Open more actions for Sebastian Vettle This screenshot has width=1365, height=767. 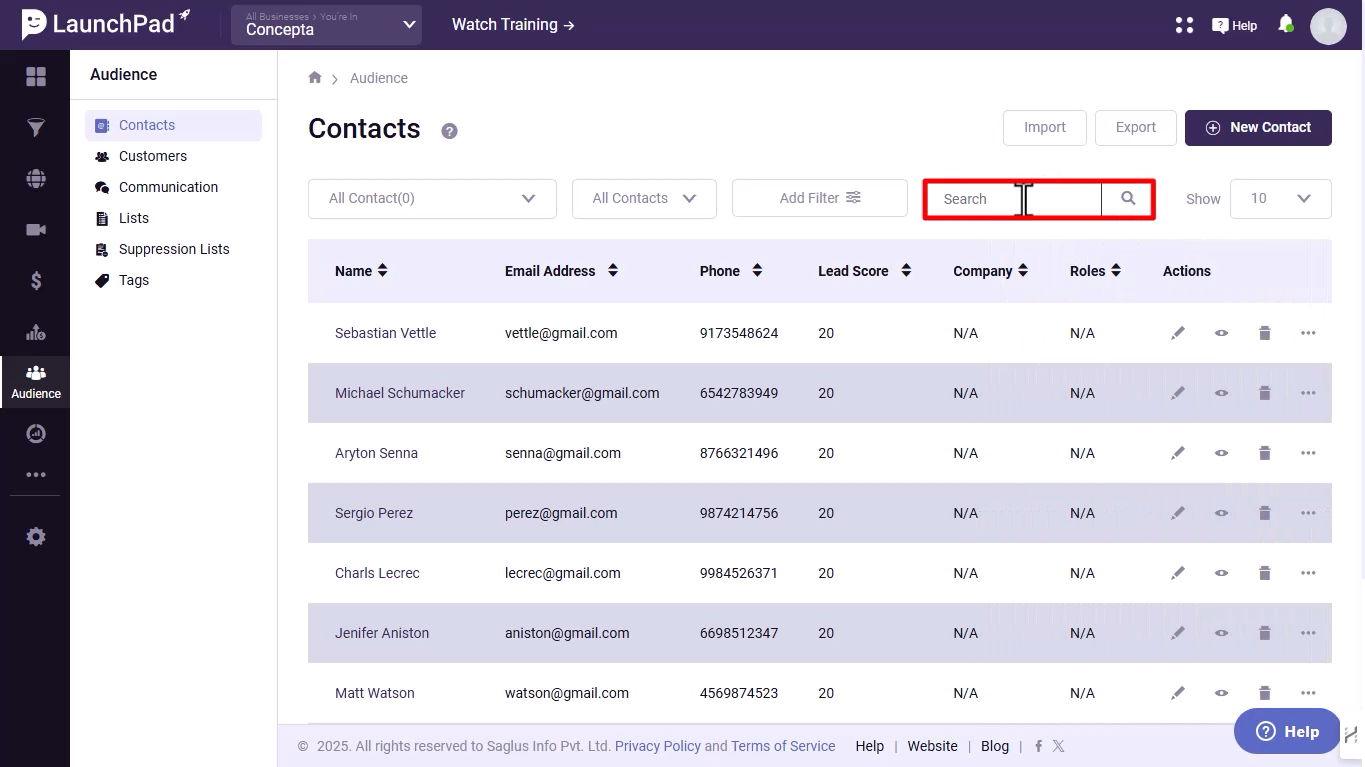(x=1308, y=333)
